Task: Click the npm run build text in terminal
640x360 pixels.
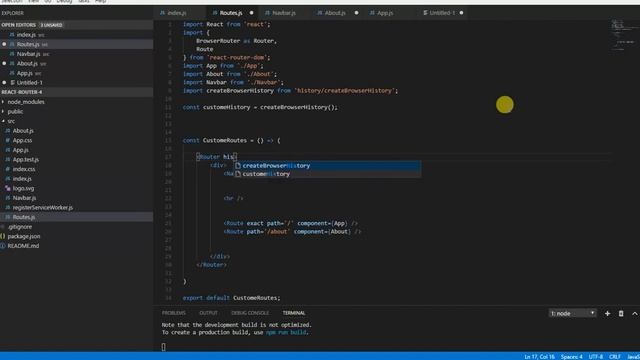Action: (286, 333)
